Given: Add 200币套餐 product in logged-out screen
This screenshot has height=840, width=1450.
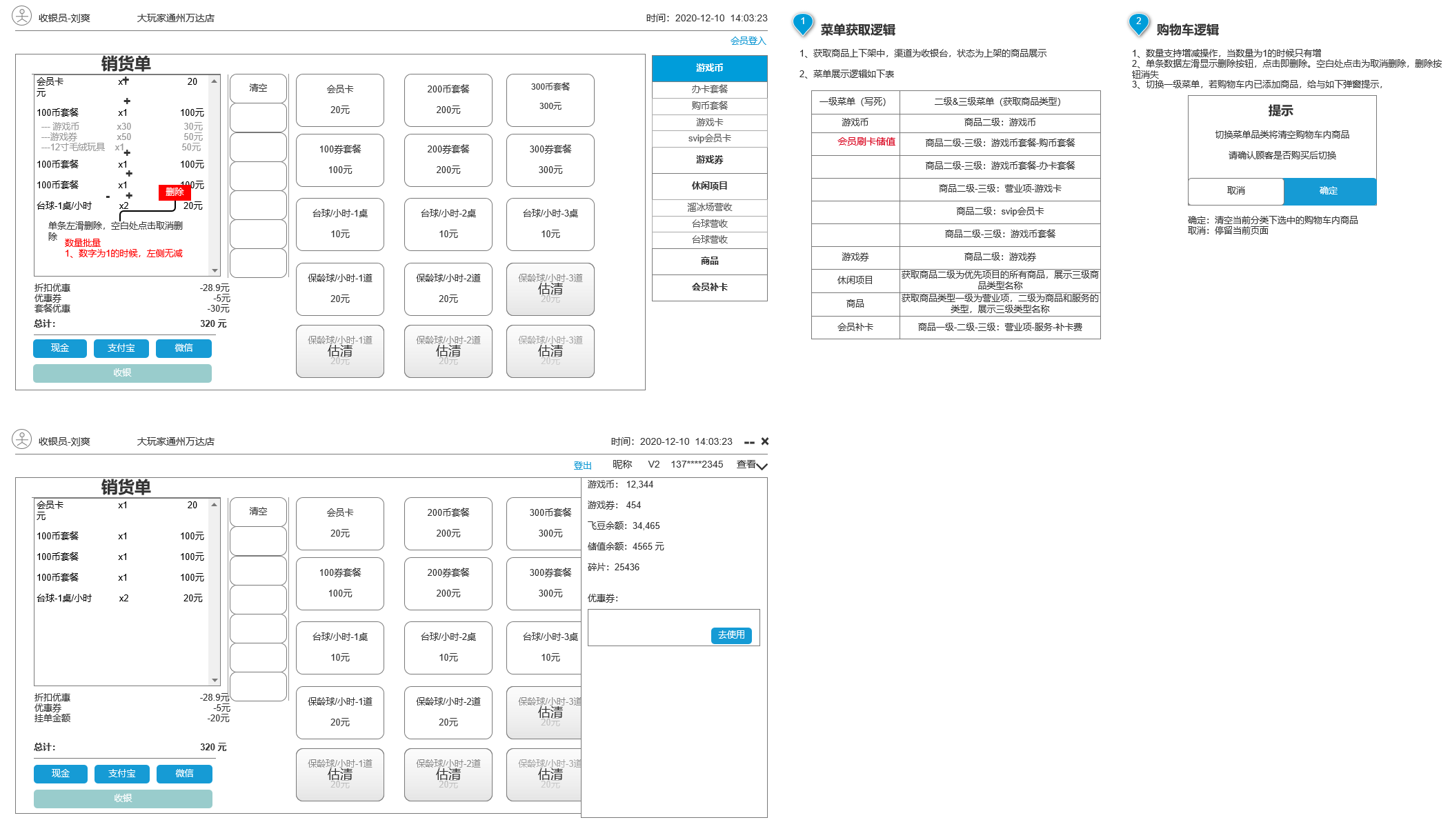Looking at the screenshot, I should pos(448,100).
